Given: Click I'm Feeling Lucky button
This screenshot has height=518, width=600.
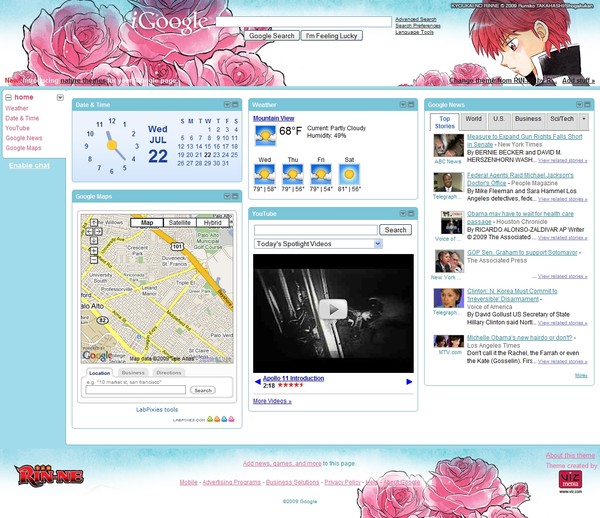Looking at the screenshot, I should pos(332,36).
